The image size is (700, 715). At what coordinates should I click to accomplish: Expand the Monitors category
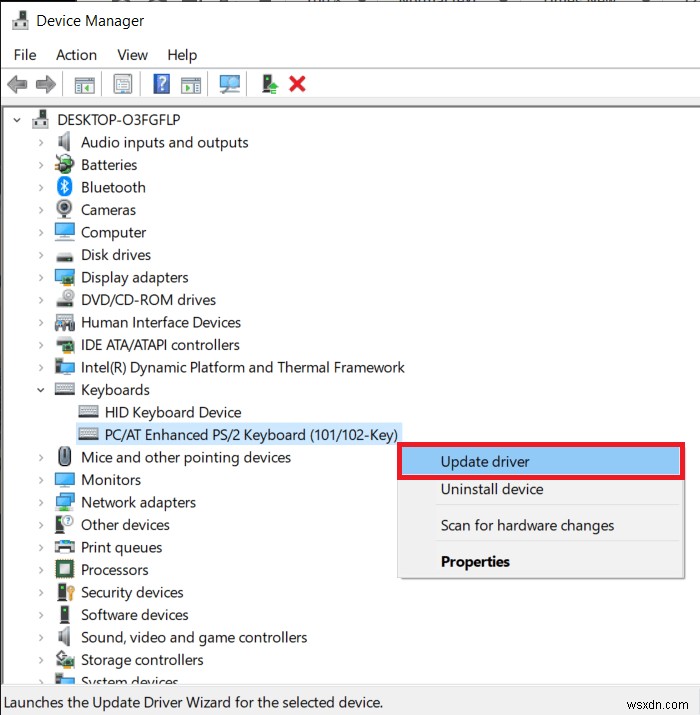pyautogui.click(x=41, y=480)
